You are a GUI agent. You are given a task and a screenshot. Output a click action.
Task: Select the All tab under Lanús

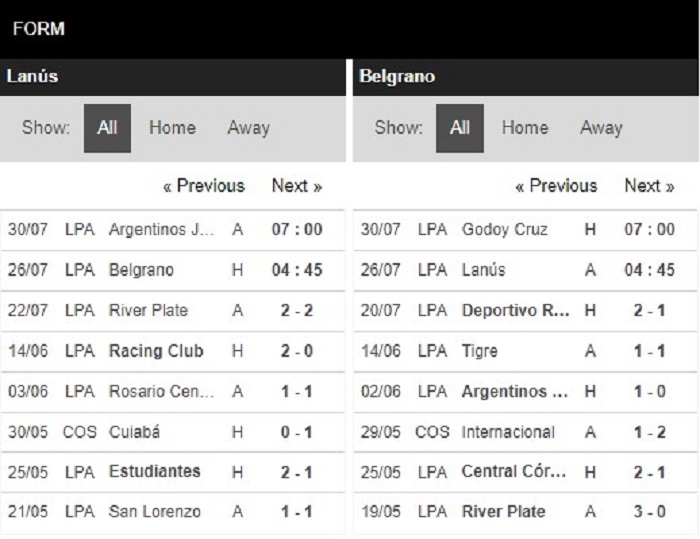107,128
